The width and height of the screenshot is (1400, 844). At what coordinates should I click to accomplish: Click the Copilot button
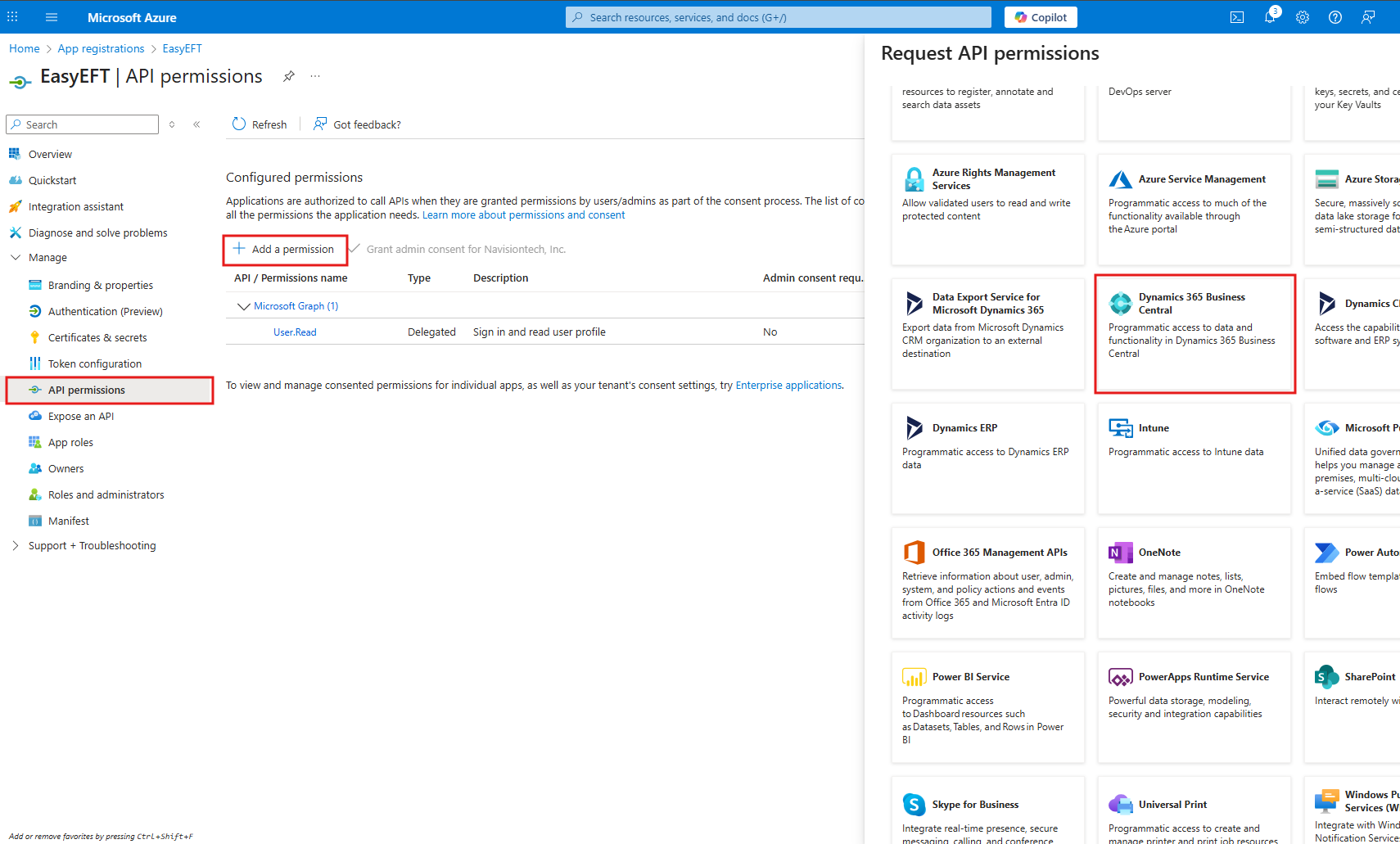(1041, 17)
